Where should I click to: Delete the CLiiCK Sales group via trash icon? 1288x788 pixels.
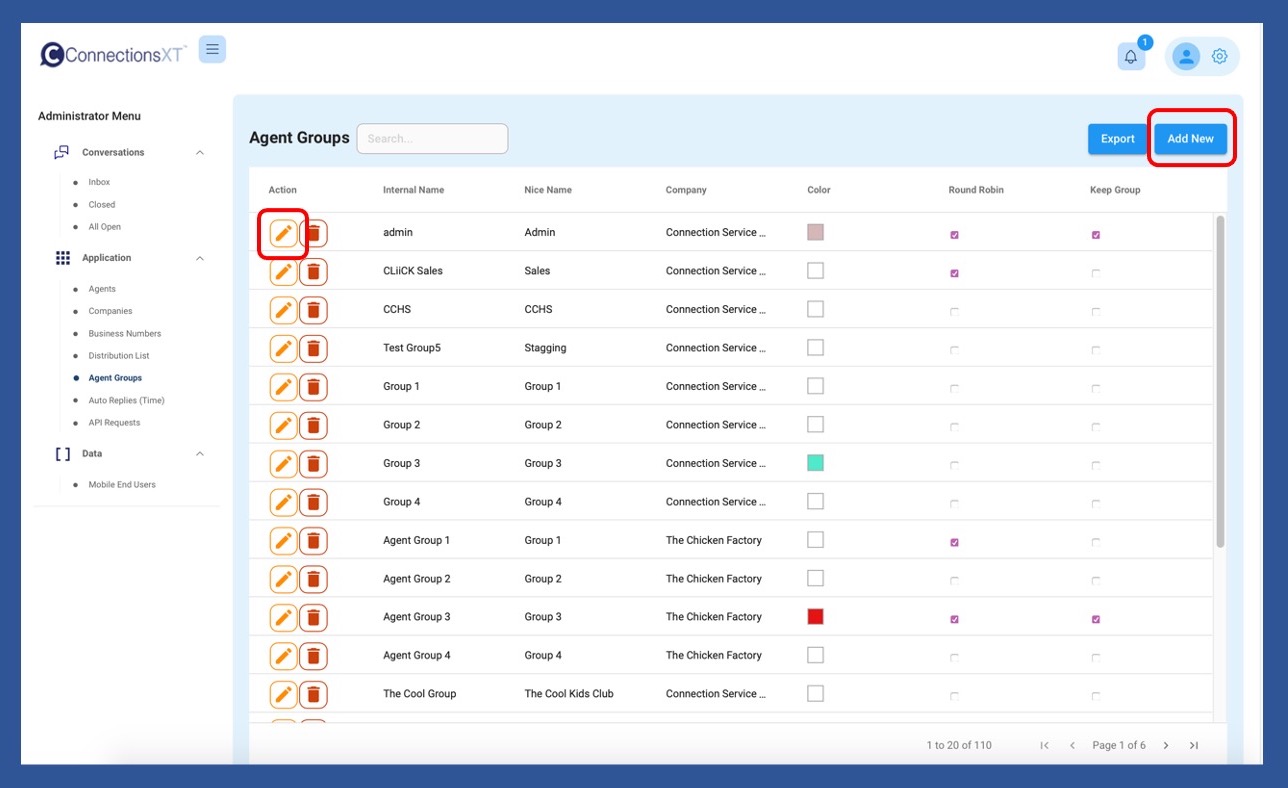coord(314,271)
